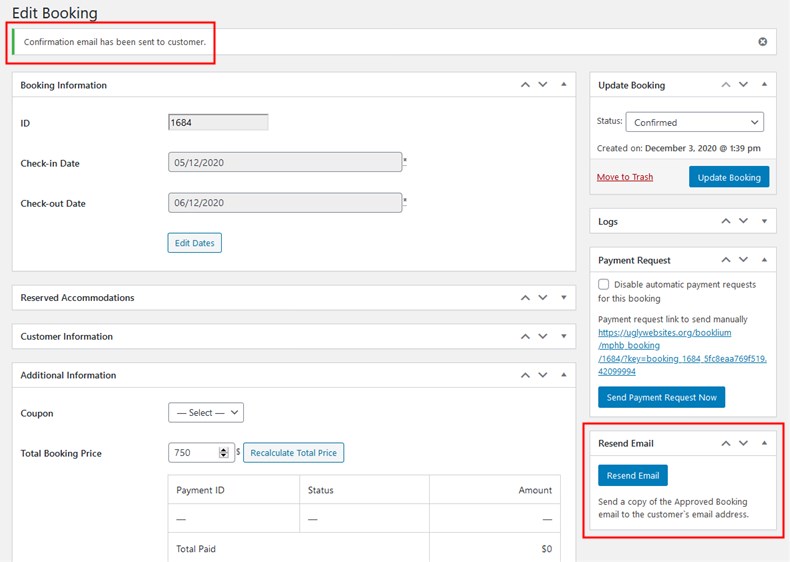Move Update Booking panel down
The width and height of the screenshot is (790, 562).
(x=743, y=85)
